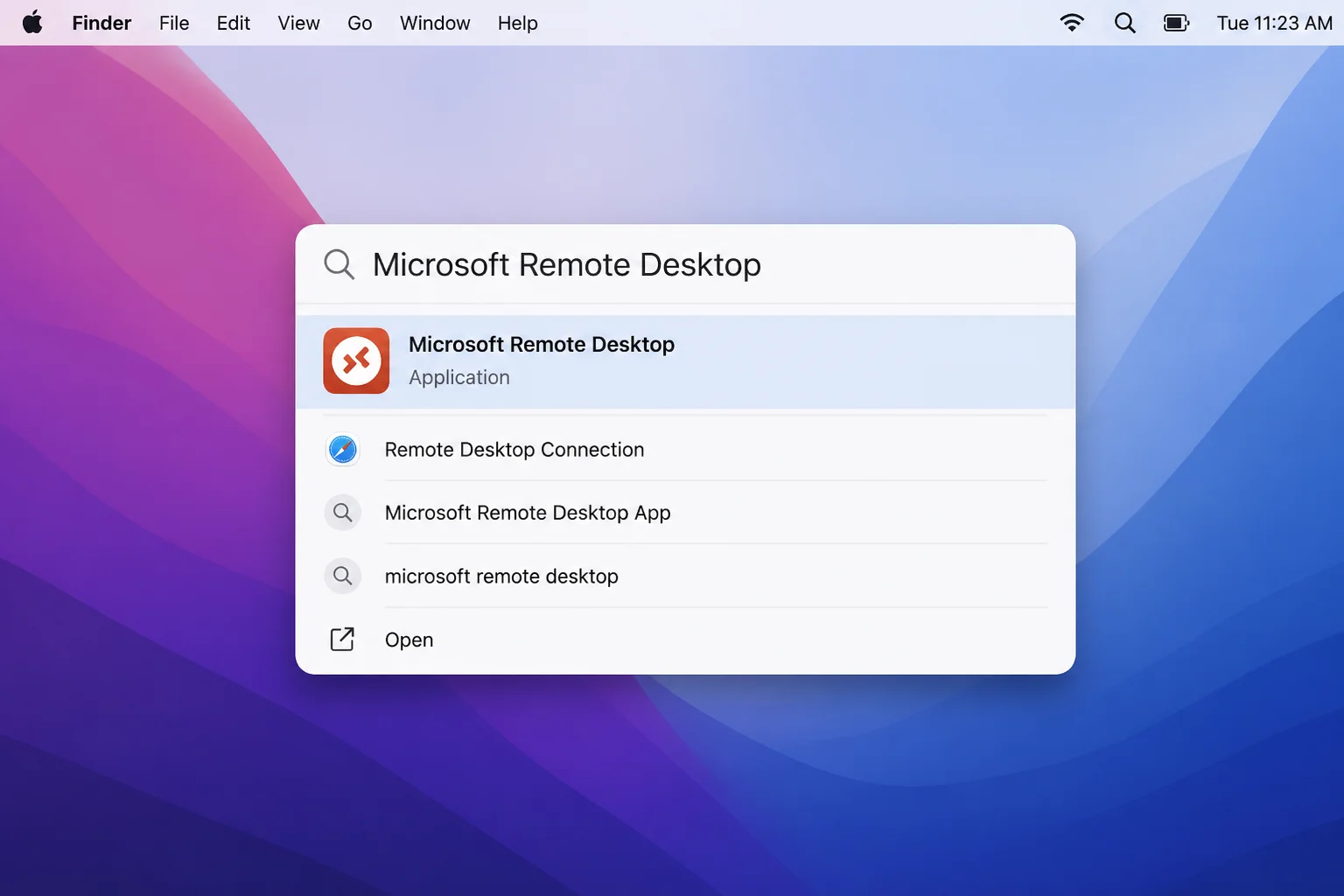Click search icon beside lowercase microsoft remote desktop
This screenshot has height=896, width=1344.
343,576
